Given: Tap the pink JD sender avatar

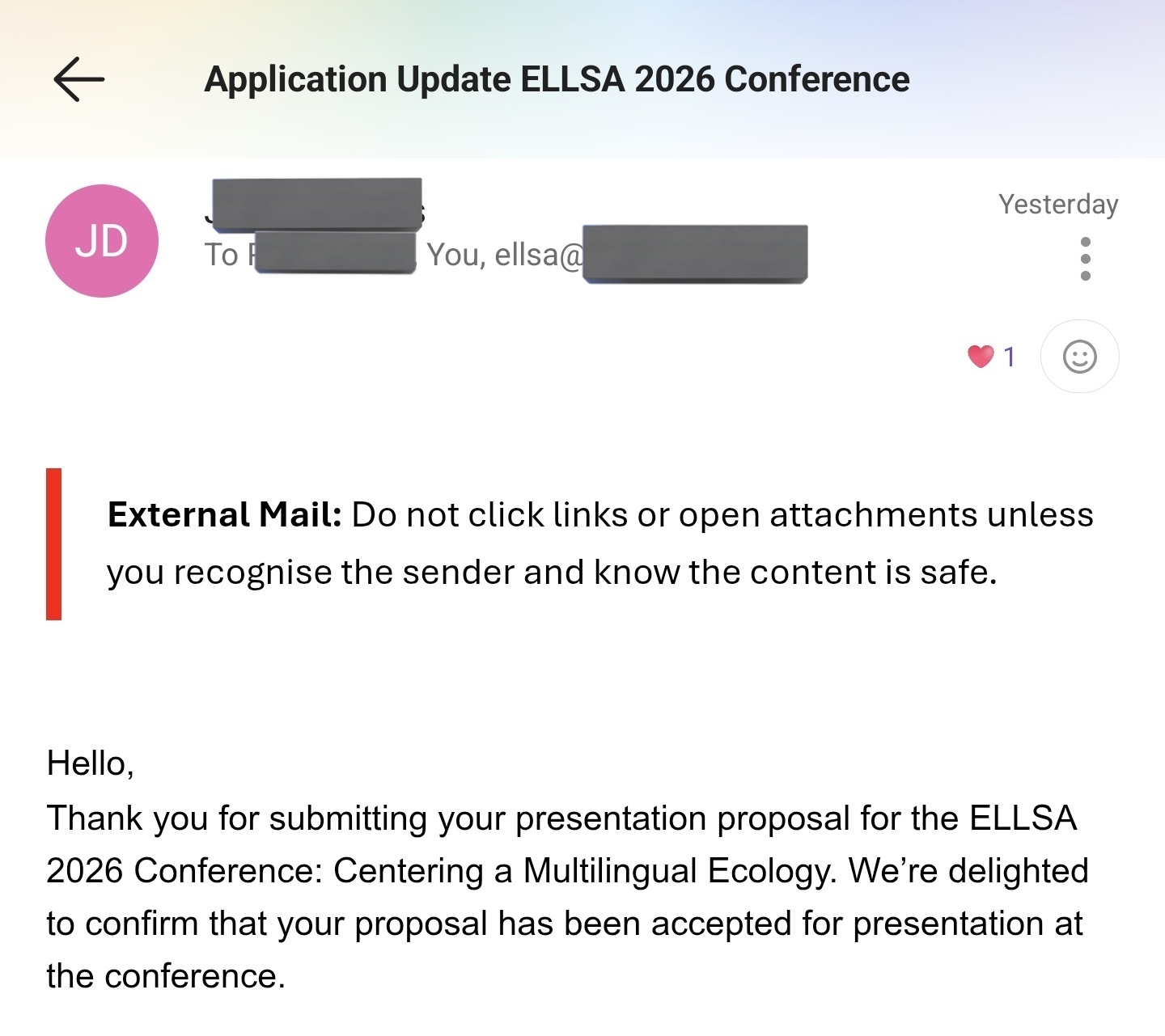Looking at the screenshot, I should (102, 241).
